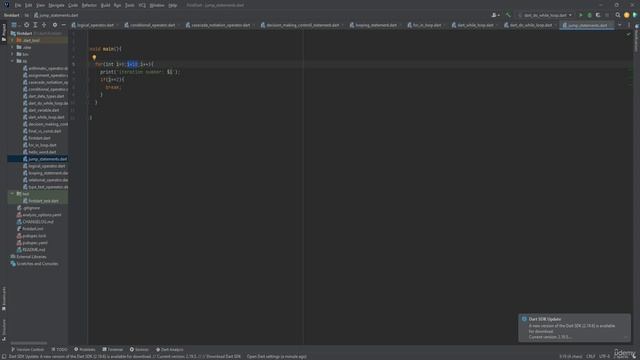
Task: Click the CRLF line separator indicator
Action: (591, 356)
